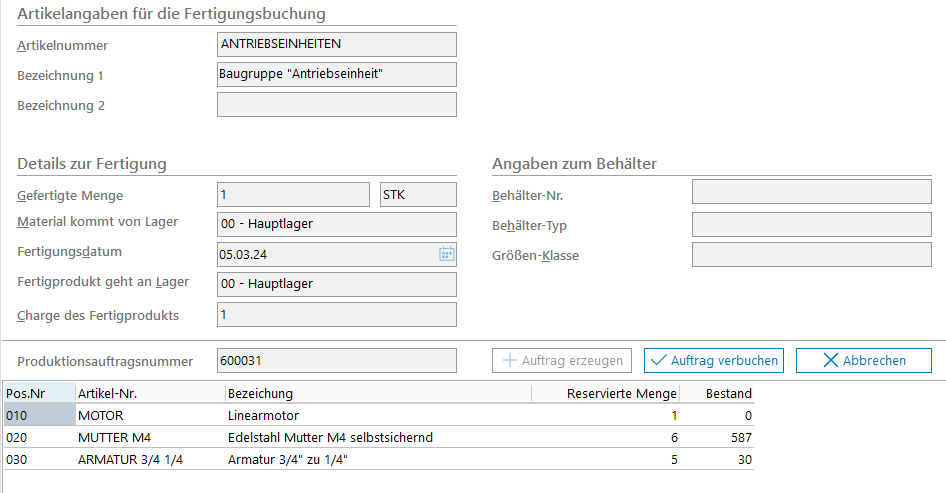Screen dimensions: 946x493
Task: Click the 'Reservierte Menge' column header
Action: click(x=622, y=393)
